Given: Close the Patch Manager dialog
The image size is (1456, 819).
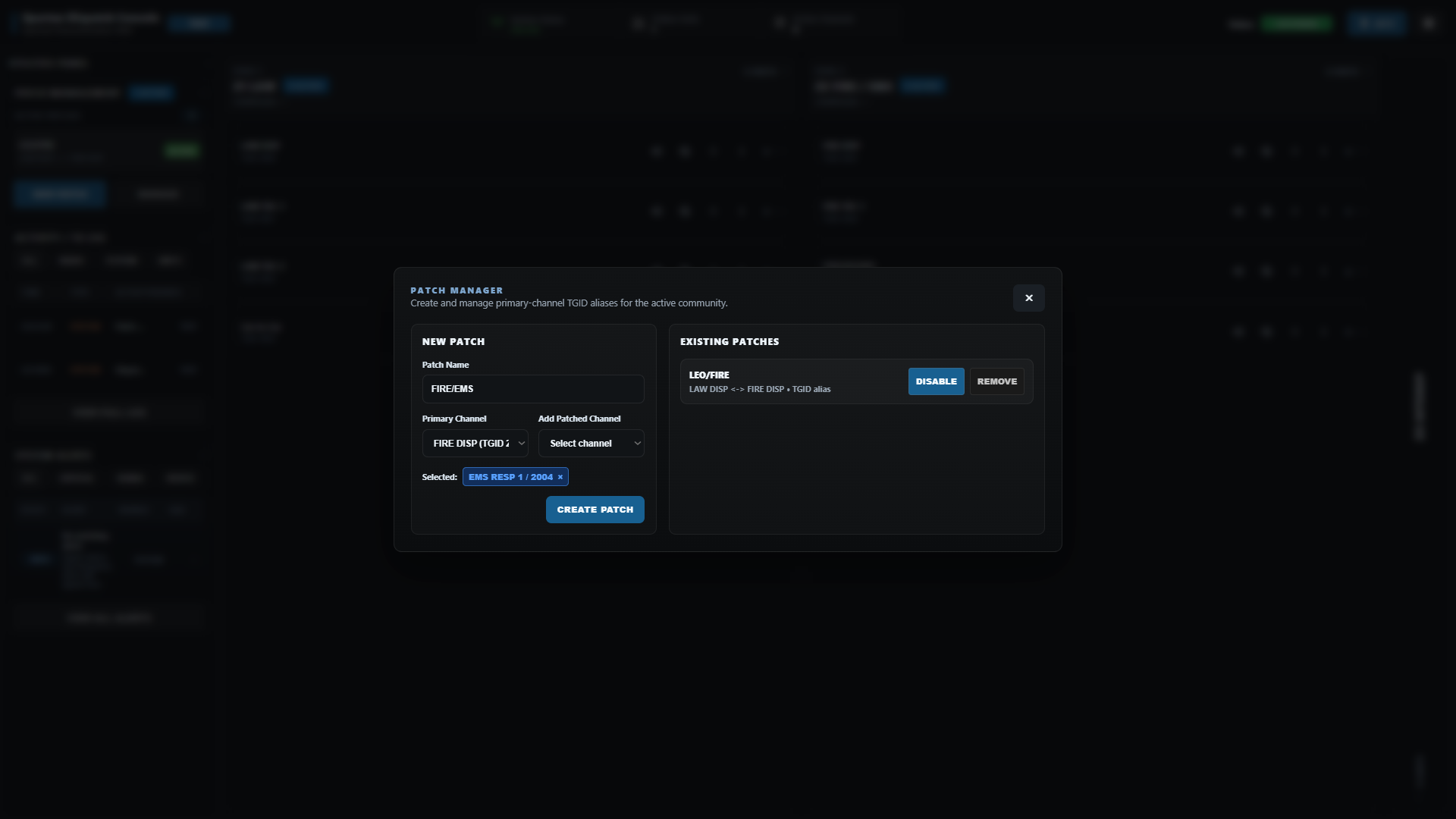Looking at the screenshot, I should click(x=1028, y=298).
